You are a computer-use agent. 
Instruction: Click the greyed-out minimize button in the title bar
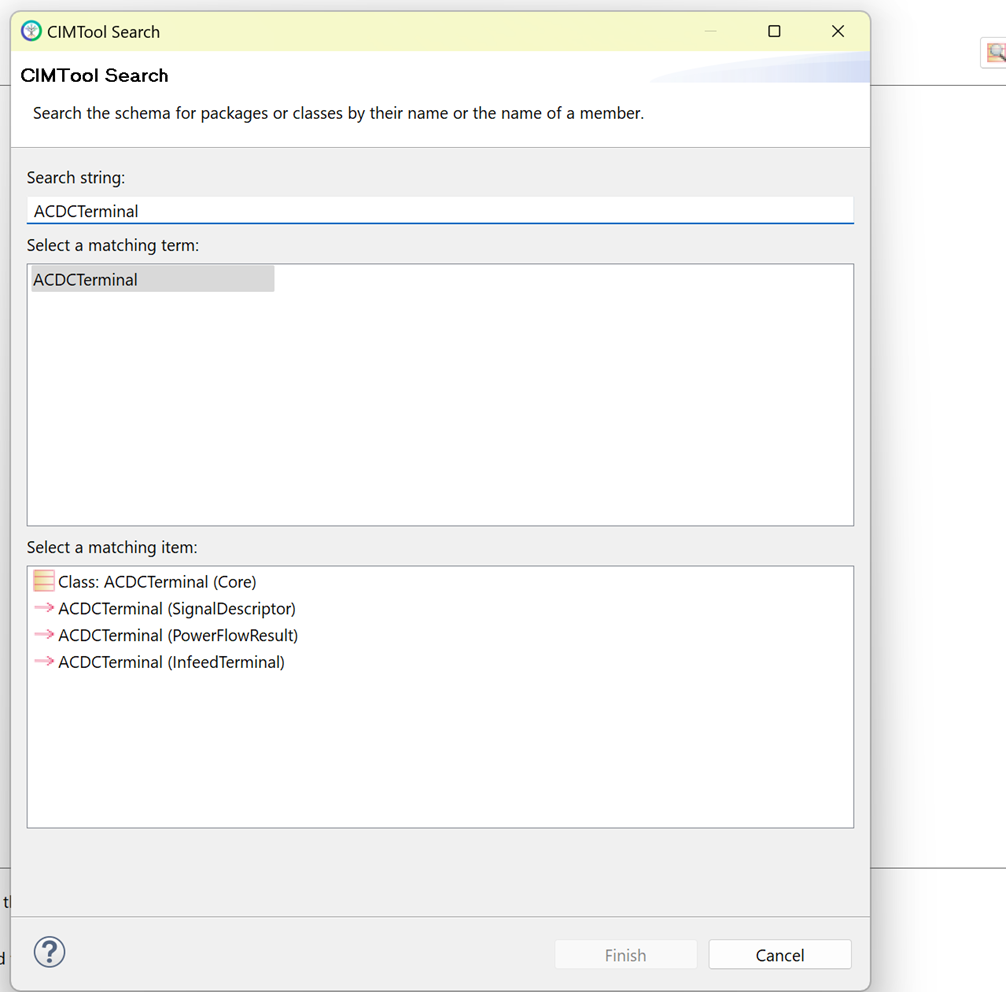point(710,31)
